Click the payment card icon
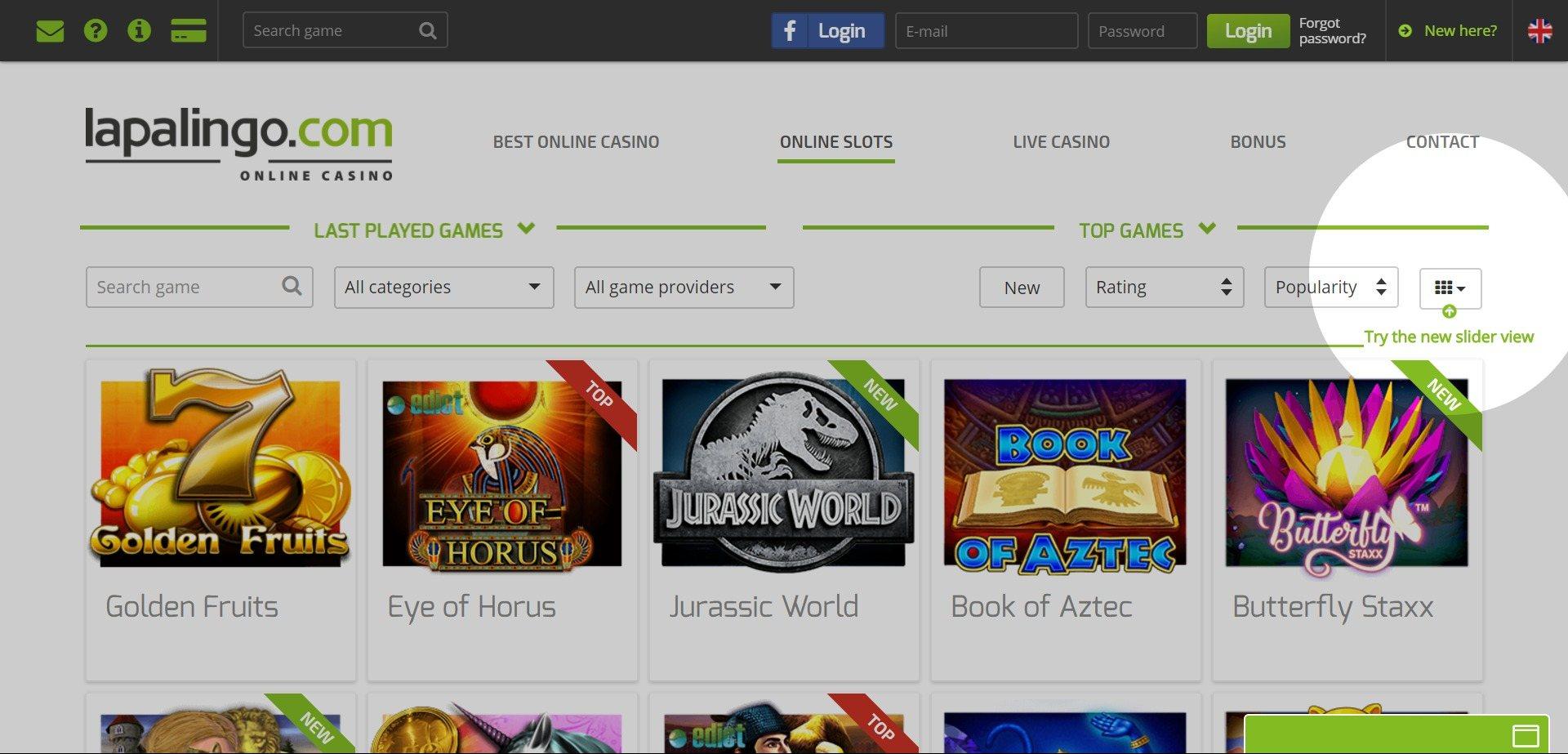 click(x=189, y=31)
